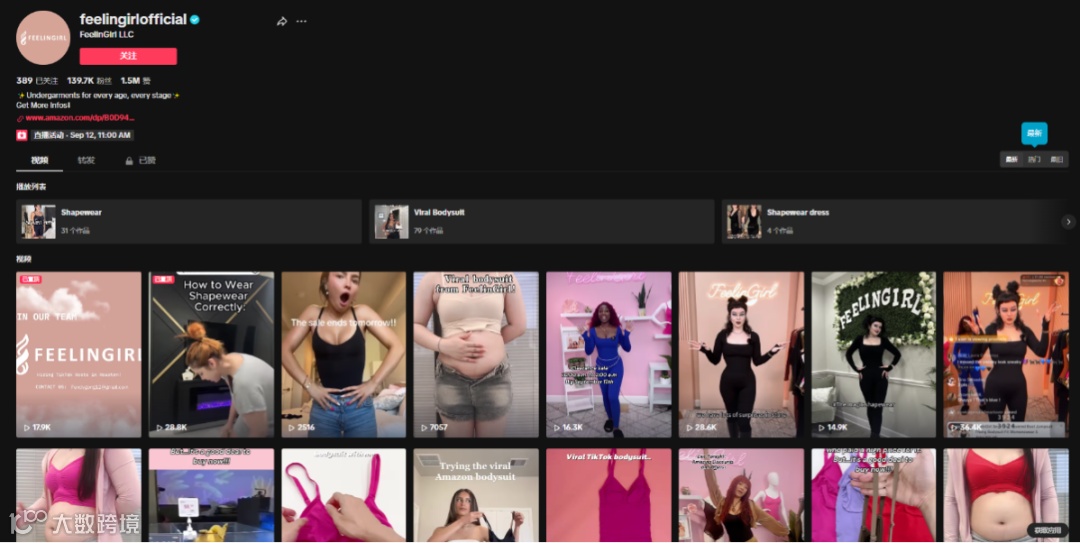
Task: Open the Shapewear playlist with 31 videos
Action: tap(189, 222)
